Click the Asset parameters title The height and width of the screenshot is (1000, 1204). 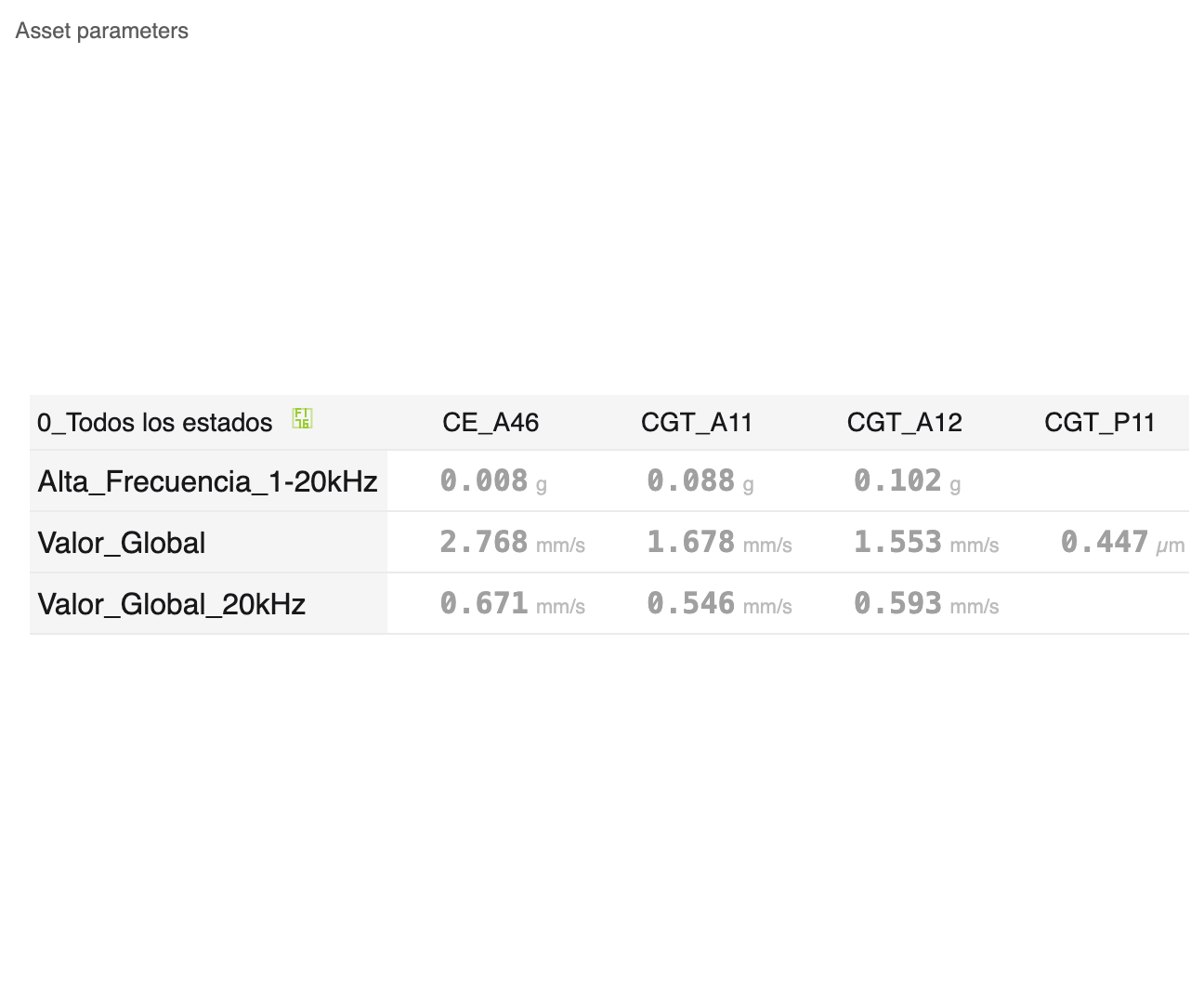tap(102, 31)
